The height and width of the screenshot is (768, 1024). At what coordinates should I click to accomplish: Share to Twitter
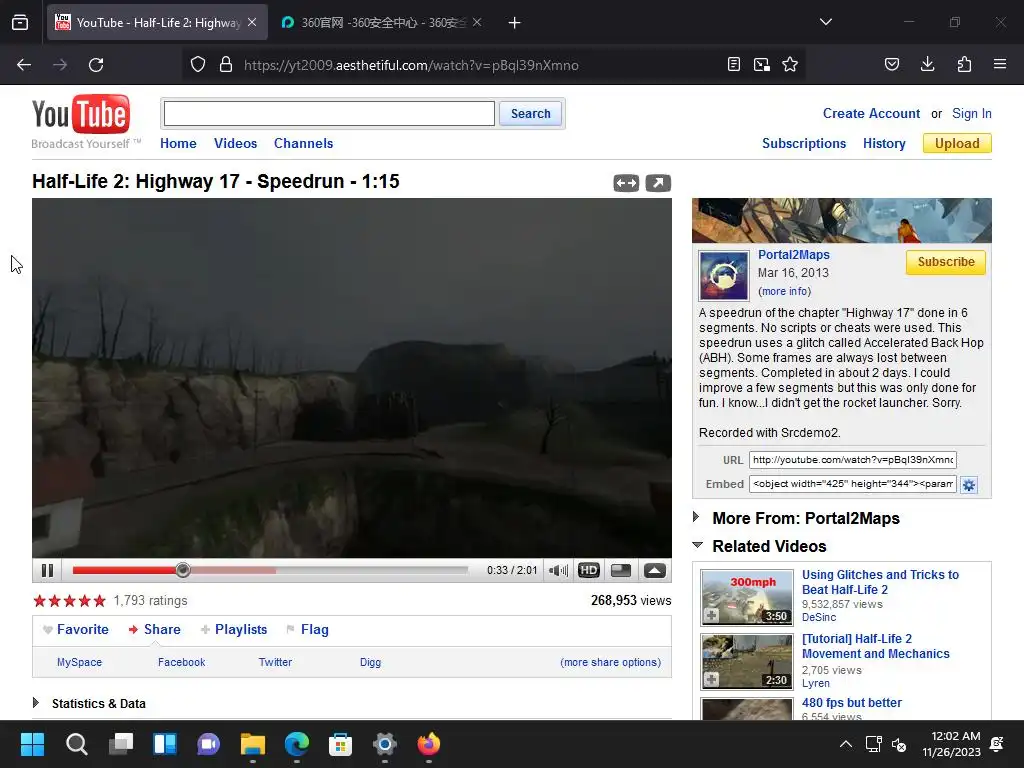pyautogui.click(x=275, y=662)
